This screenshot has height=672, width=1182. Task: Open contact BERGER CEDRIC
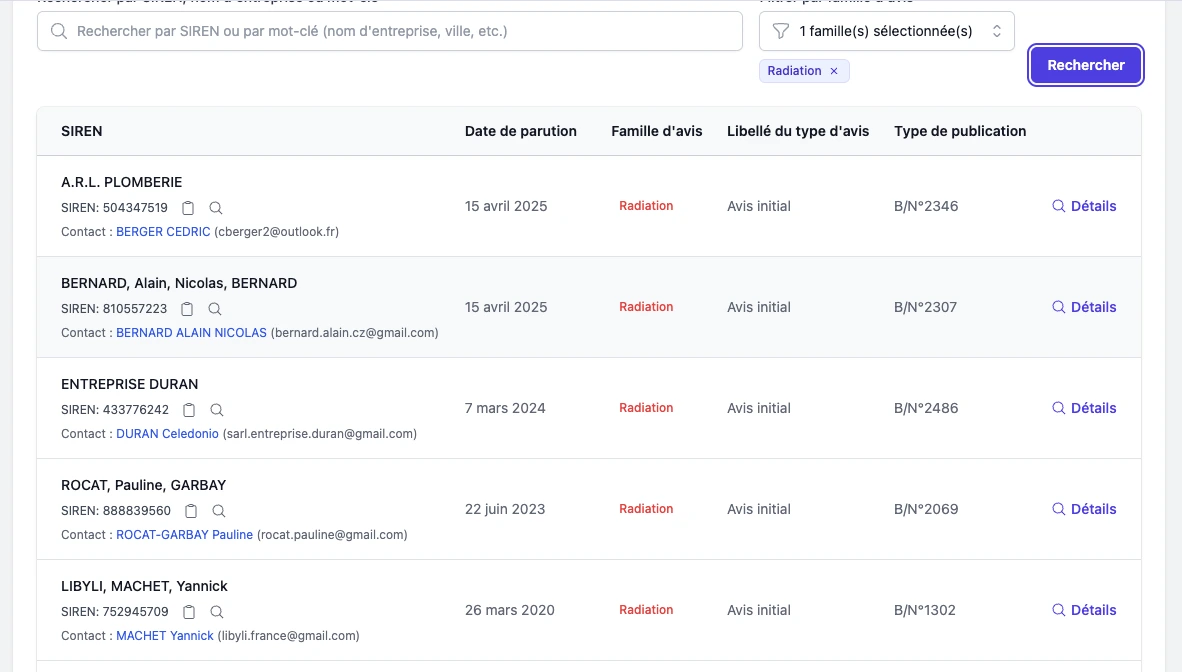point(163,232)
